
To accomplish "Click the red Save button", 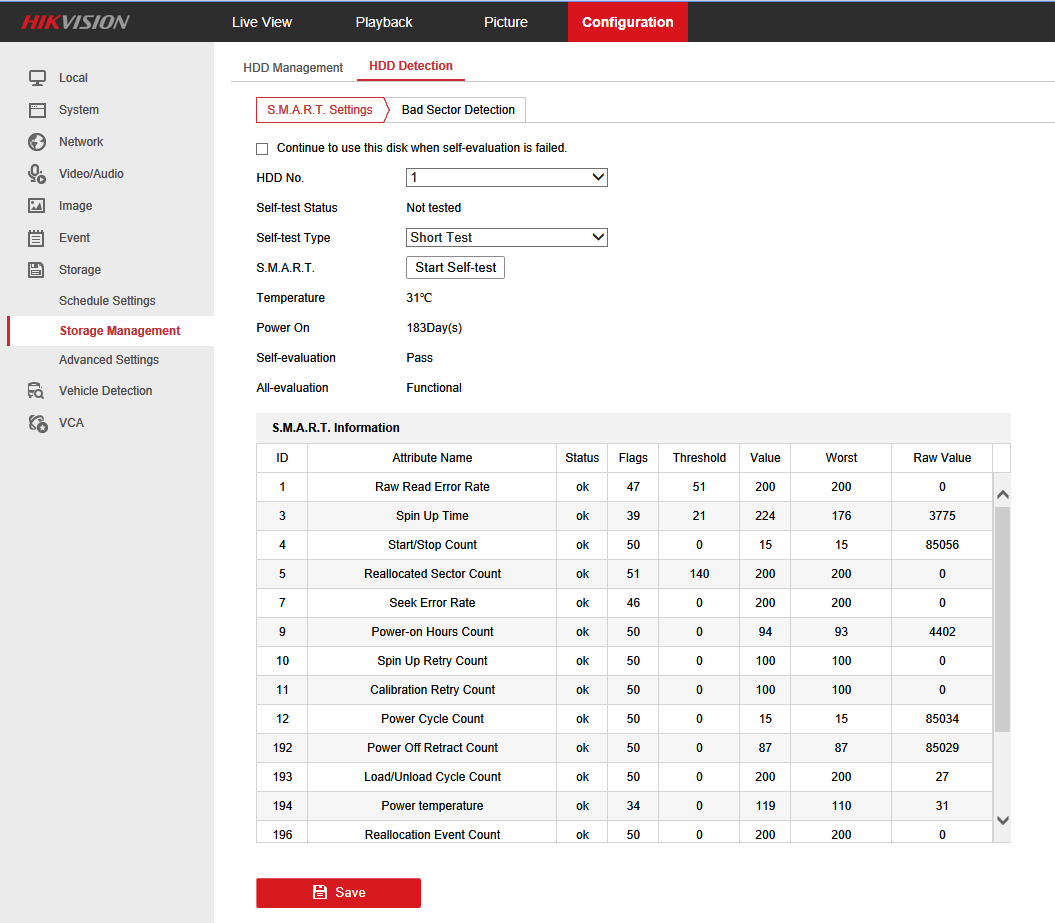I will pos(338,892).
